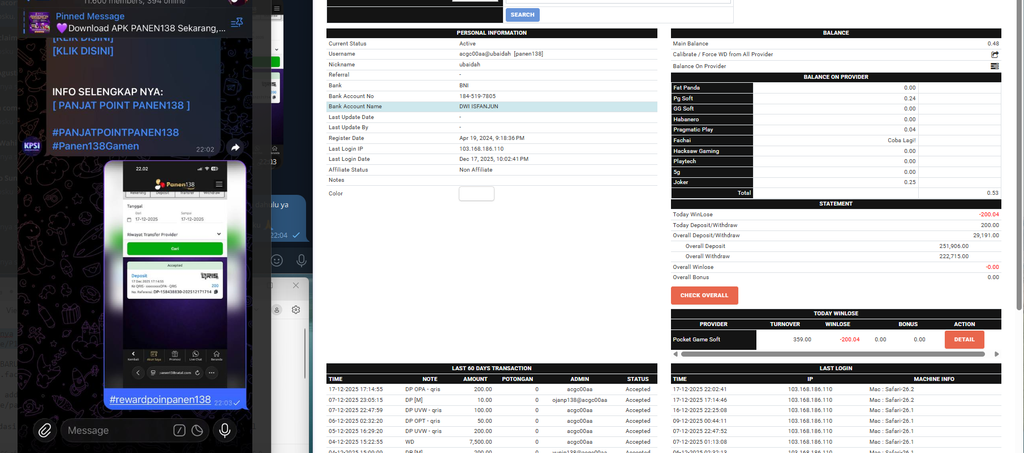Click the KPSI channel avatar in chat
1024x453 pixels.
(31, 146)
